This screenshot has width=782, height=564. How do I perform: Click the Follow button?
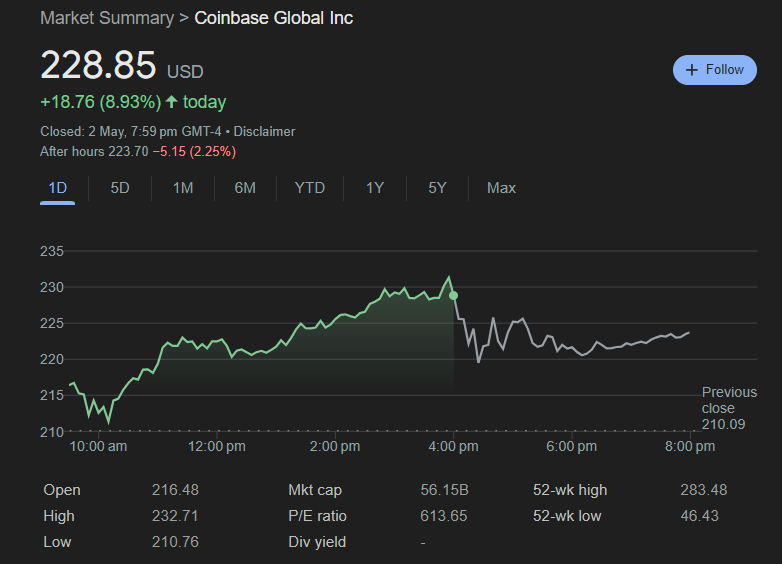point(715,70)
